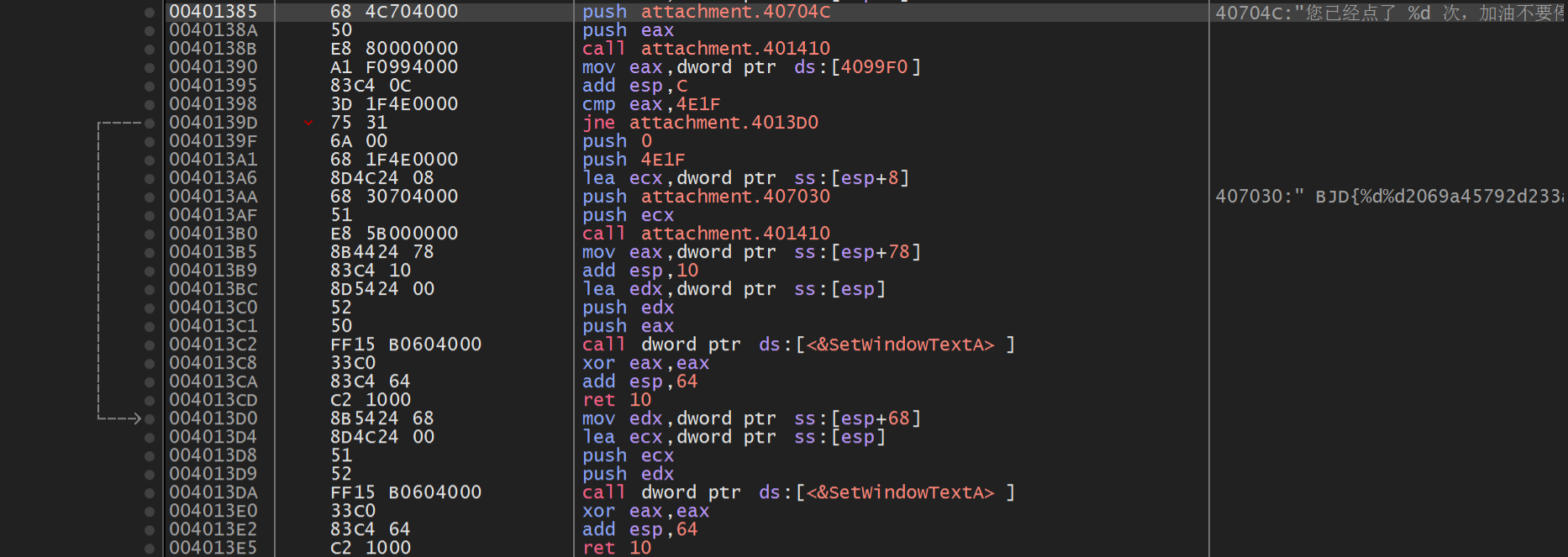Select the push attachment.407030 instruction

coord(706,197)
